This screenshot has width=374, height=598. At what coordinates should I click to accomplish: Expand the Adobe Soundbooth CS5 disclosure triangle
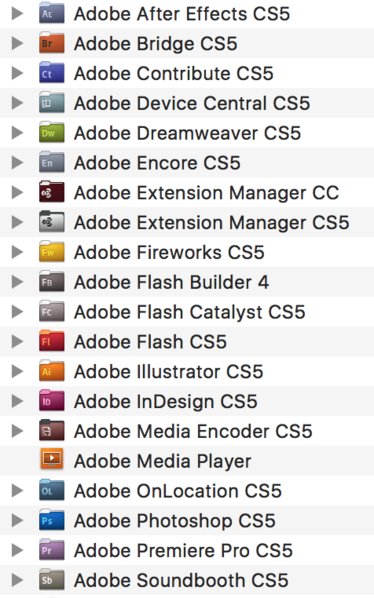coord(18,580)
